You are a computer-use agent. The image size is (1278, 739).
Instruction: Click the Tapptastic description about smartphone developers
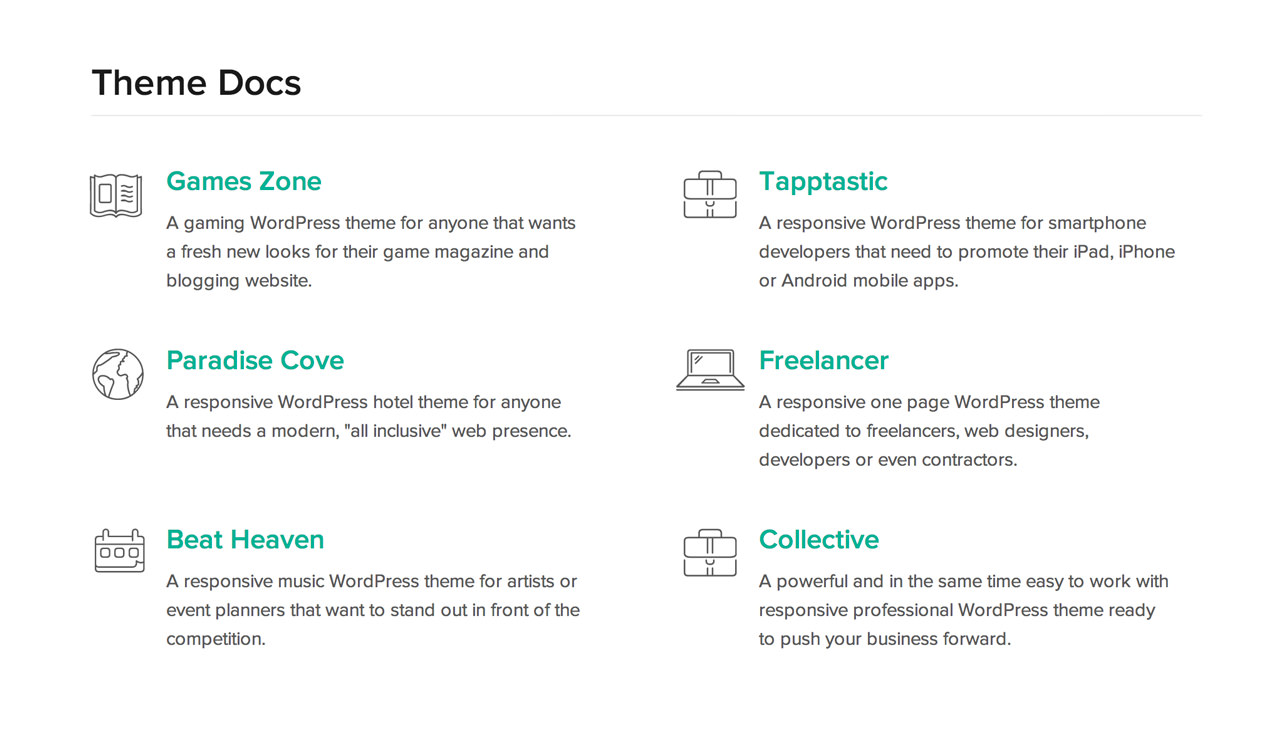click(967, 252)
